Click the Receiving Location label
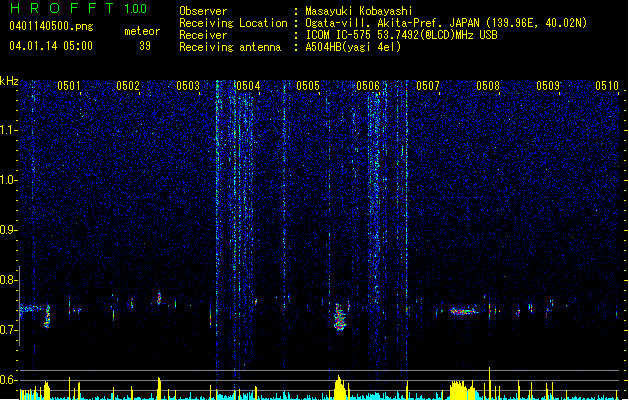Image resolution: width=629 pixels, height=400 pixels. pos(233,23)
